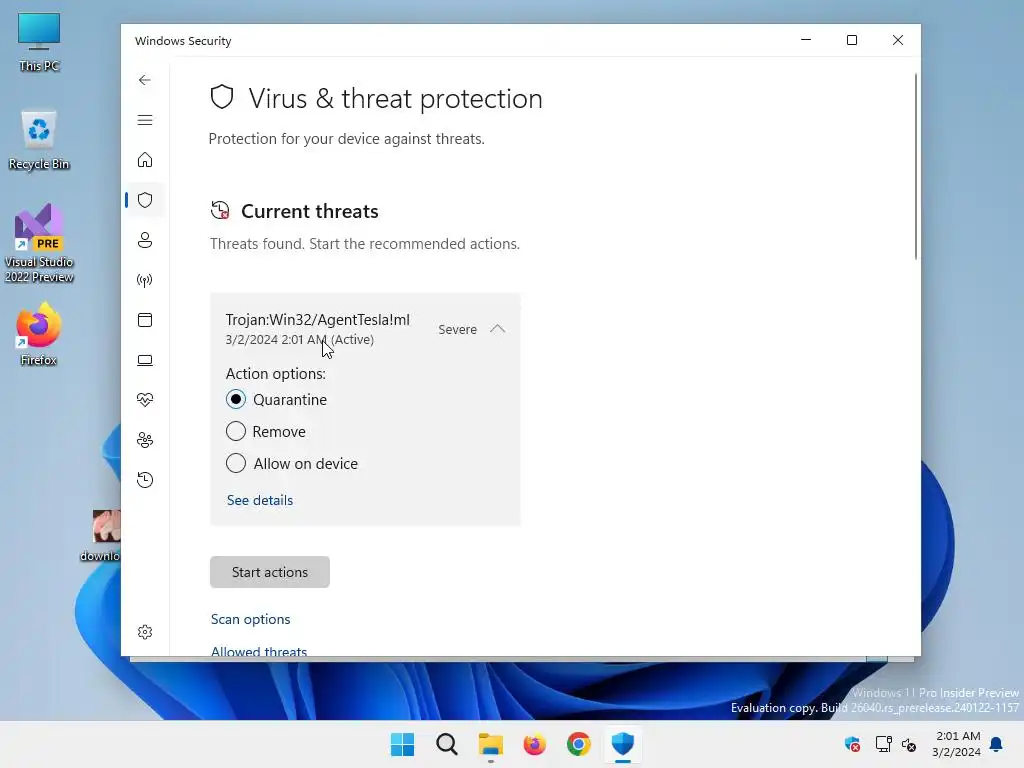
Task: Open File Explorer from taskbar
Action: point(490,744)
